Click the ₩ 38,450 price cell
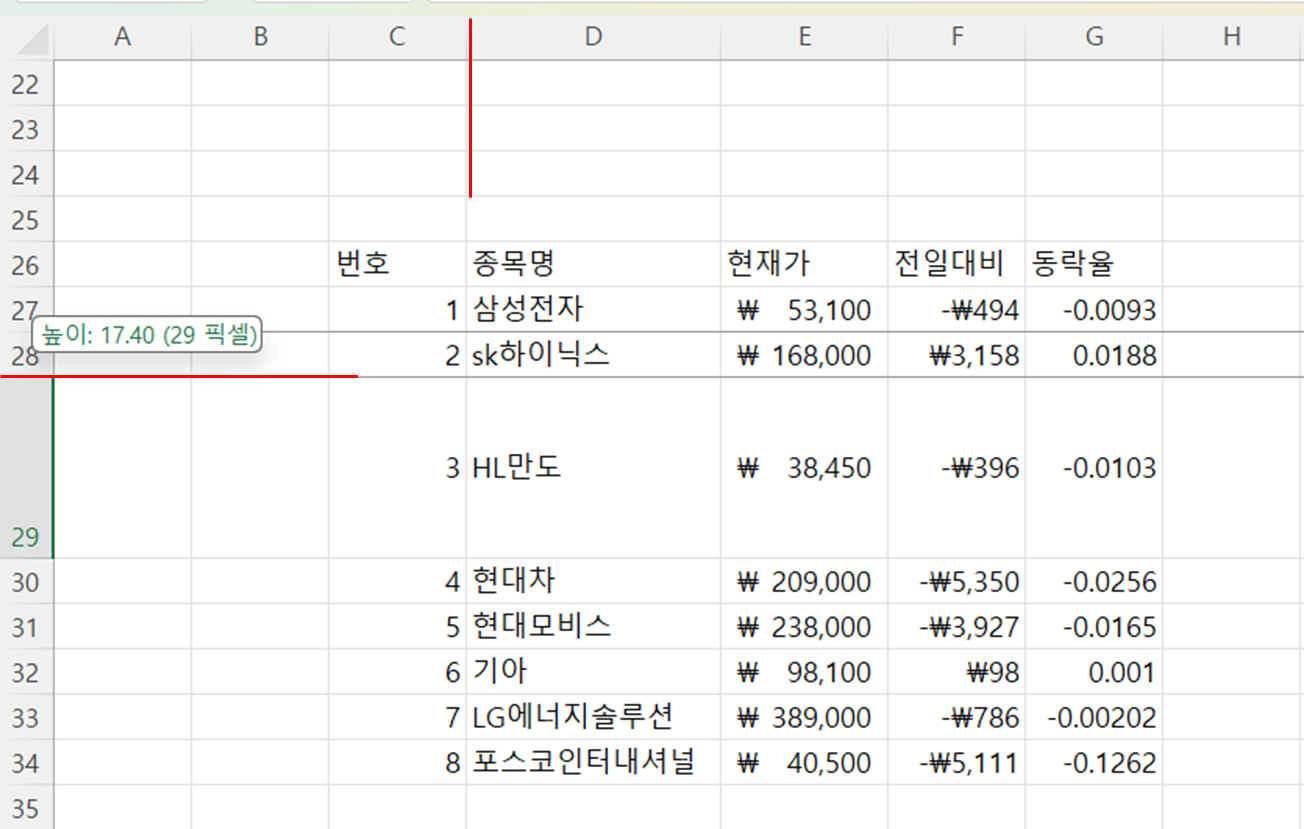 point(804,468)
